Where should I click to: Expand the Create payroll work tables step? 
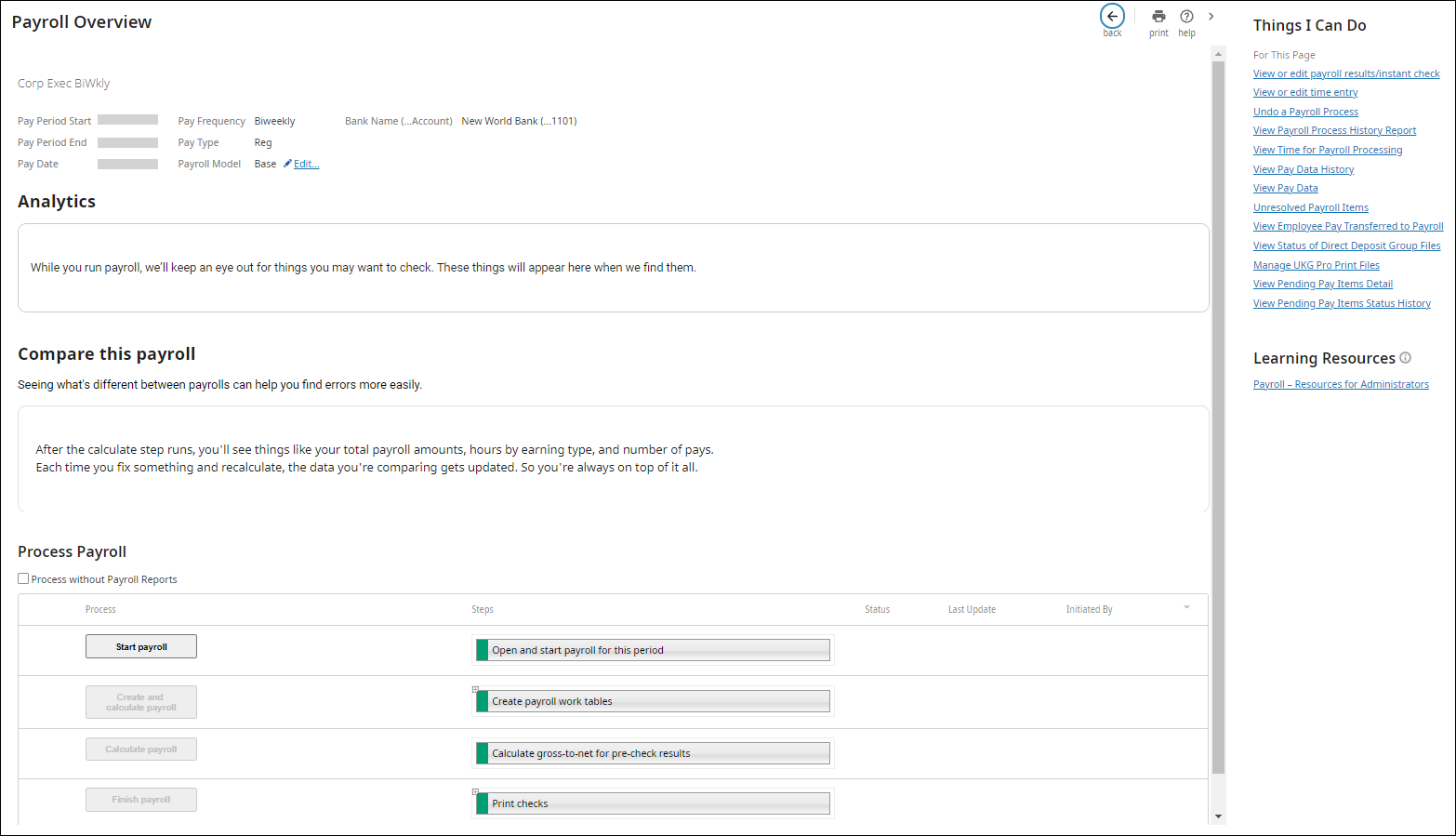pos(475,689)
